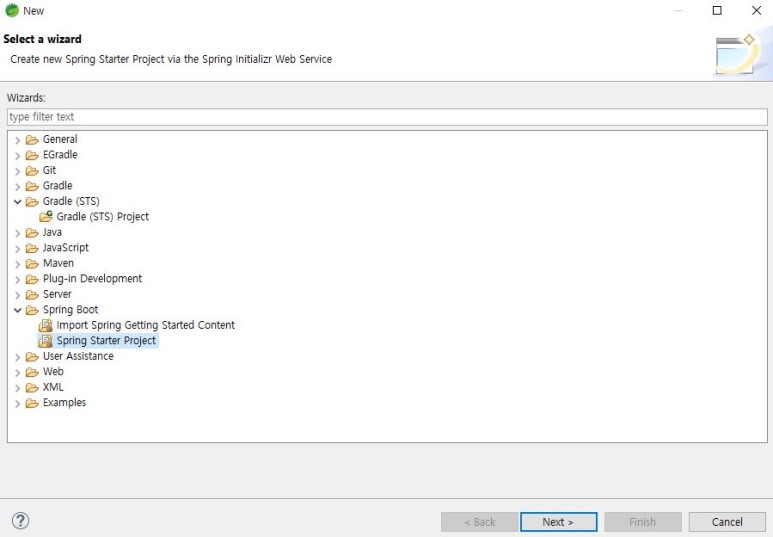Expand the Web category
The image size is (773, 537).
tap(17, 372)
